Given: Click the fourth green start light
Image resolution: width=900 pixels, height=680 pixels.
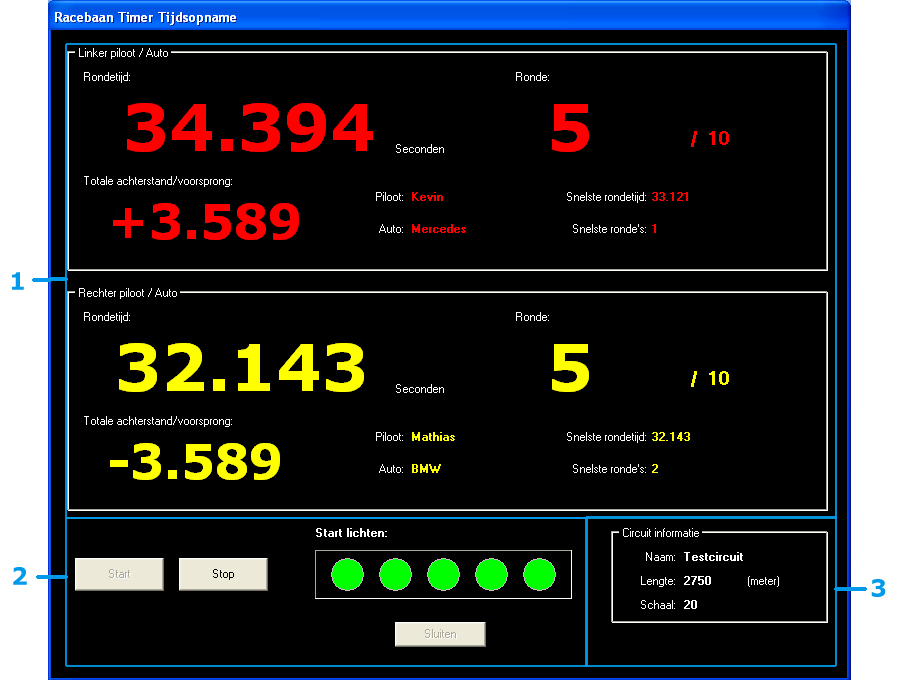Looking at the screenshot, I should click(x=491, y=574).
